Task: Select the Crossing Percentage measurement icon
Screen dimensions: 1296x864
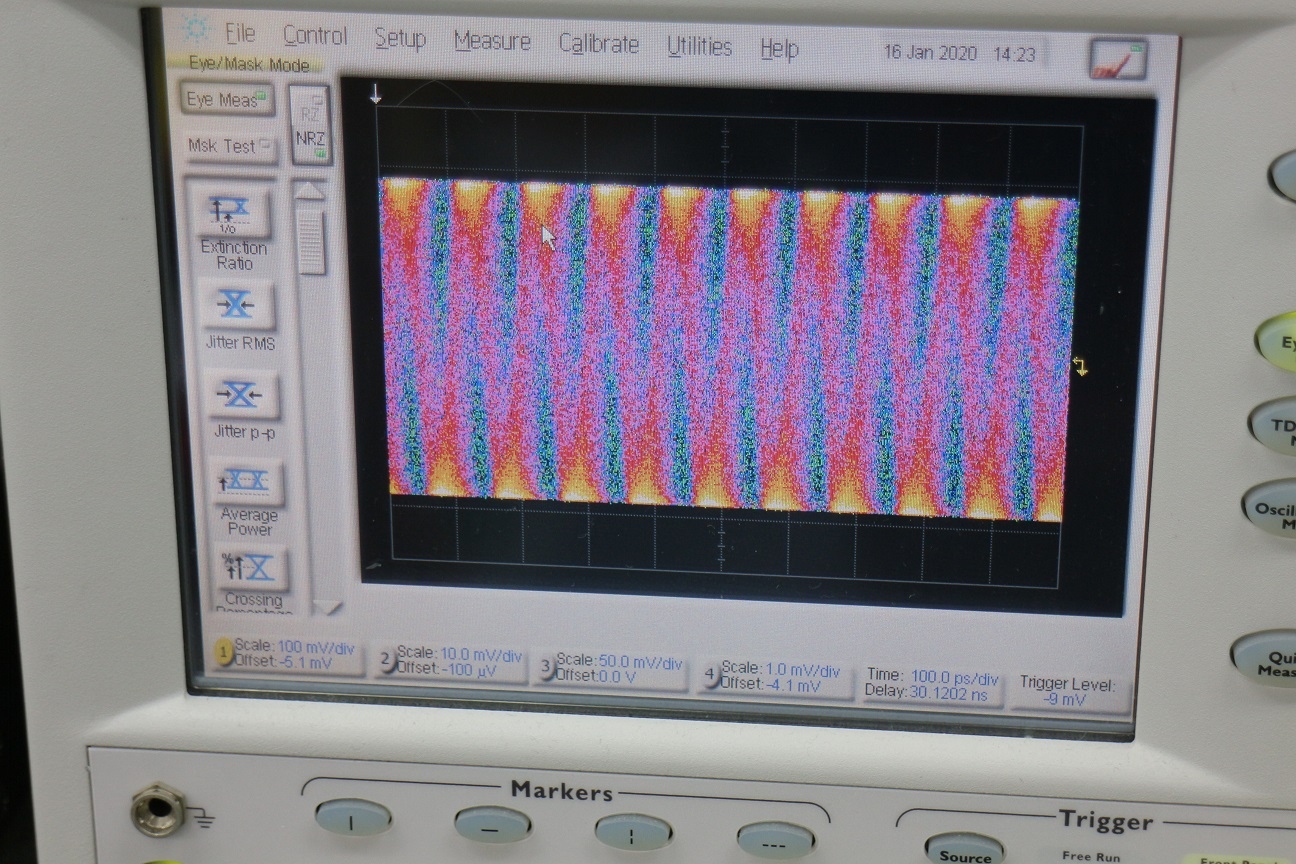Action: (x=252, y=569)
